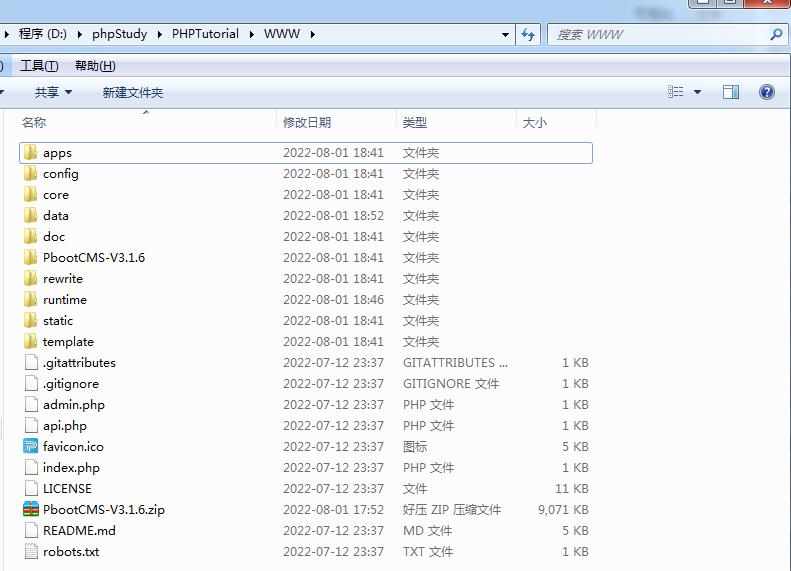Sort by the 修改日期 column header
791x571 pixels.
336,122
